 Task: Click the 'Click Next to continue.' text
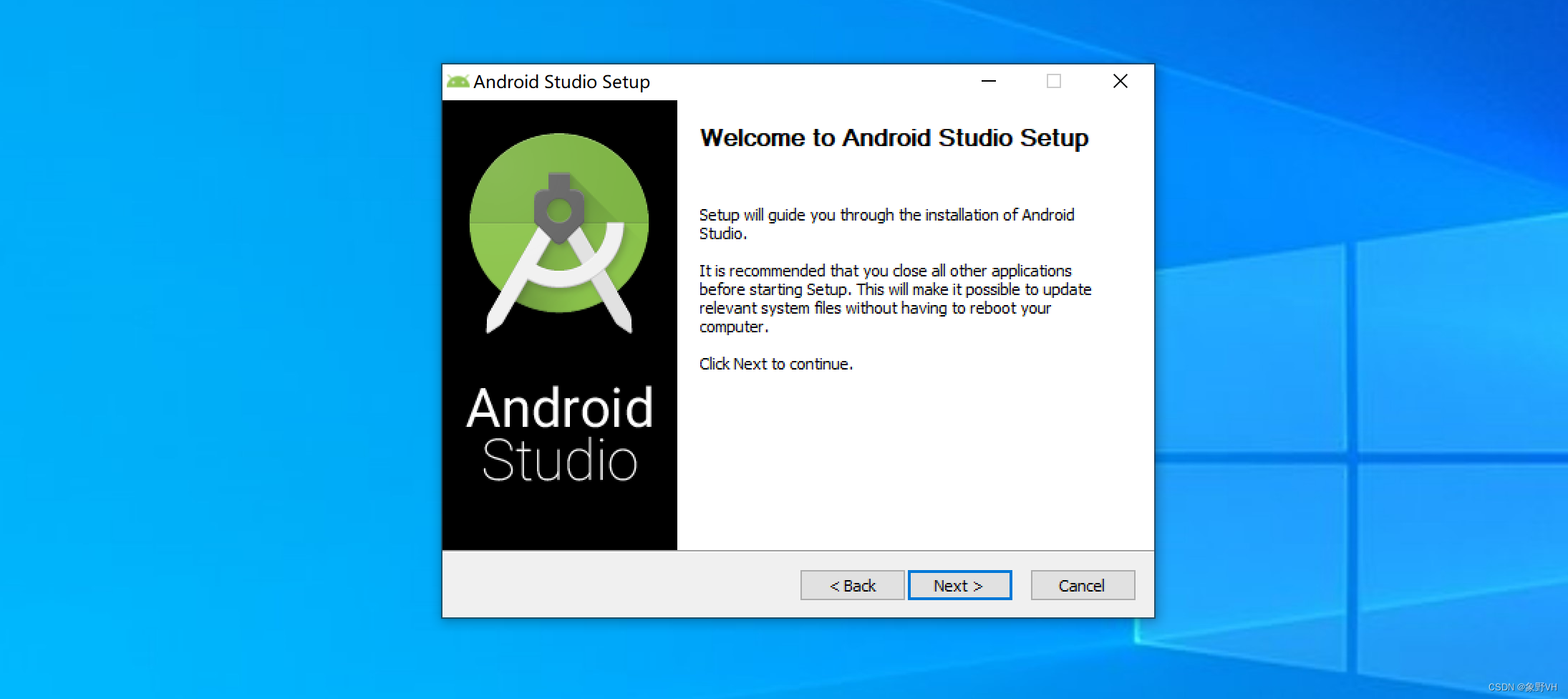(776, 364)
